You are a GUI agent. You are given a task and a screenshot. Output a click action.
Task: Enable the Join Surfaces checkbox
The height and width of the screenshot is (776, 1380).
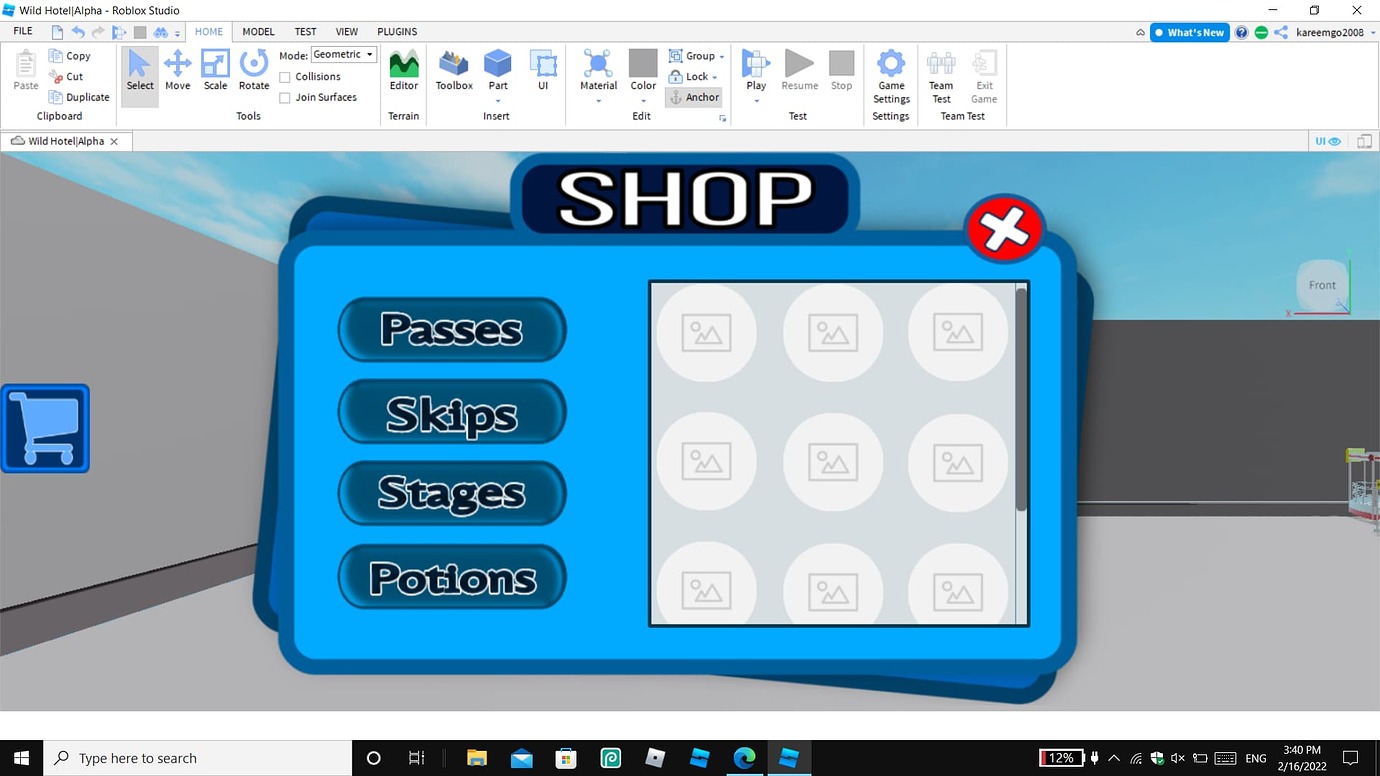click(x=285, y=97)
